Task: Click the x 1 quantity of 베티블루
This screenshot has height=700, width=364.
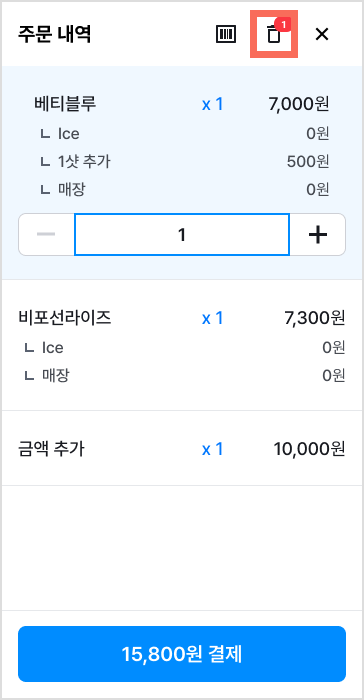Action: [212, 104]
